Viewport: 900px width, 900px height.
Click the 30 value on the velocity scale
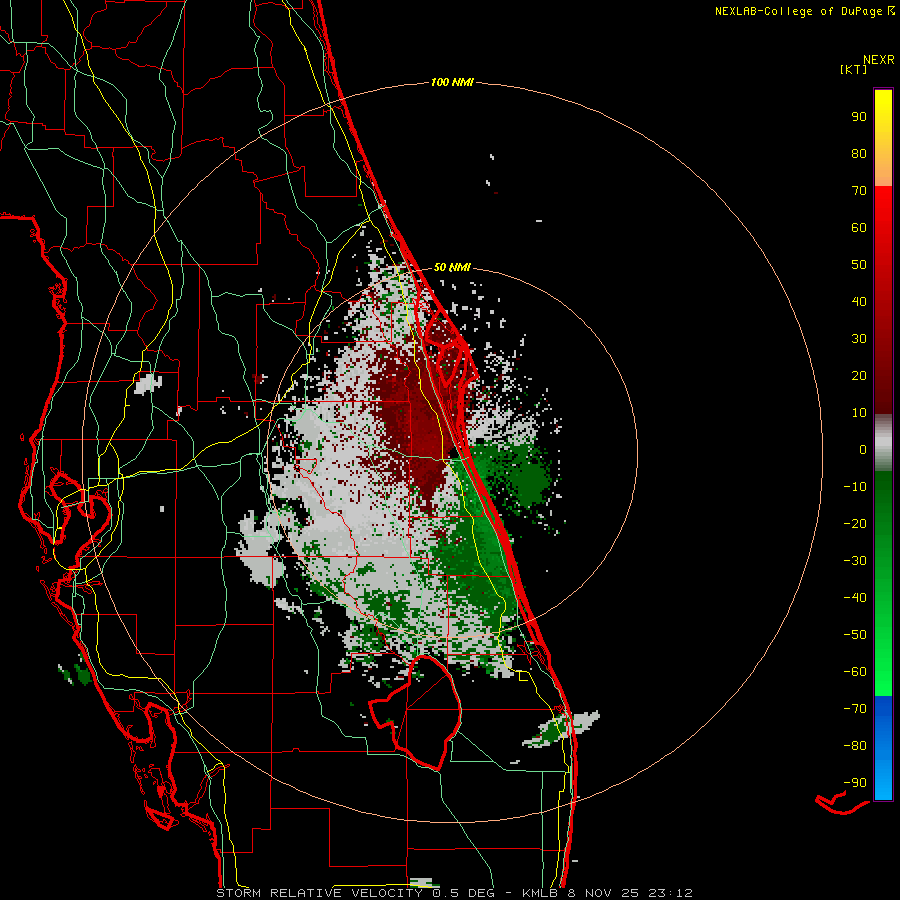click(x=859, y=339)
